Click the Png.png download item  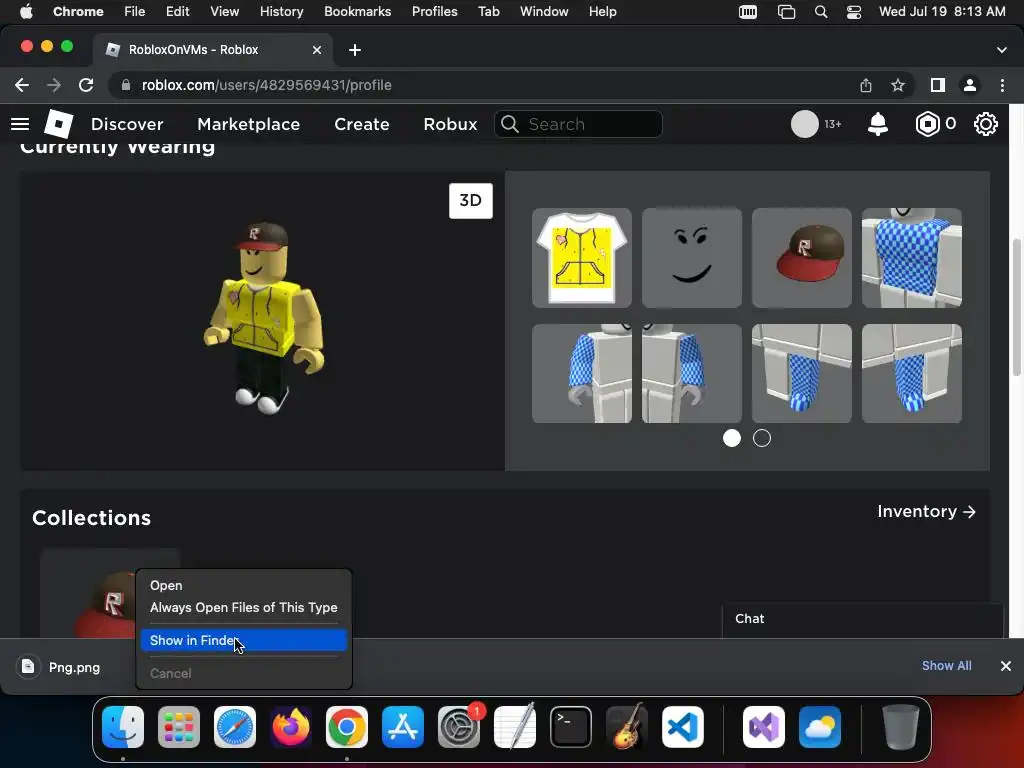tap(72, 667)
